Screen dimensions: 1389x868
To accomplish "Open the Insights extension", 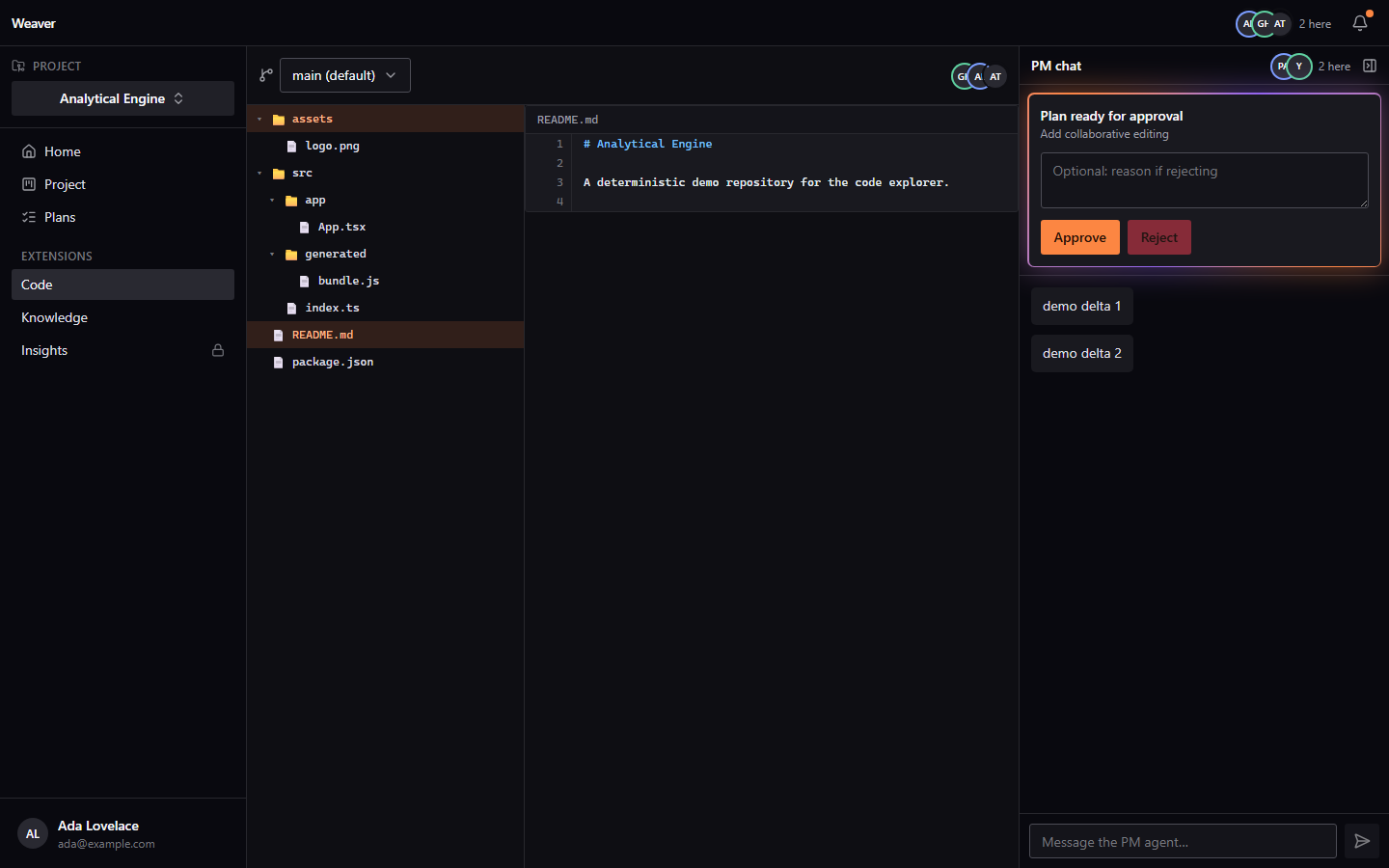I will [123, 350].
